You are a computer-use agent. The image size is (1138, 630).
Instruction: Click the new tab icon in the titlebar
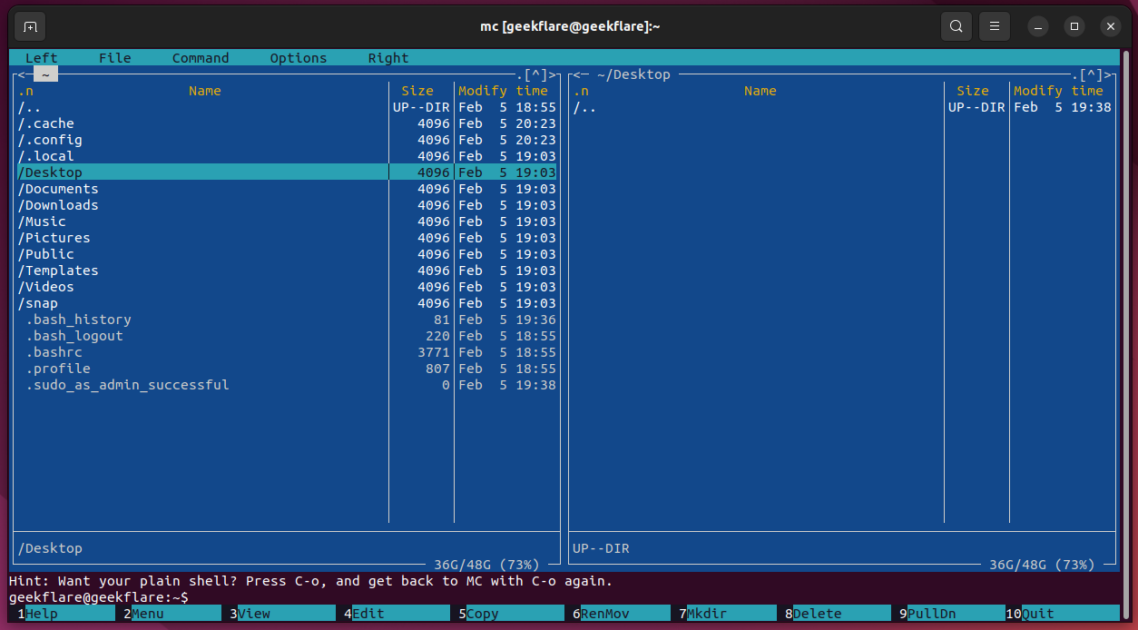pyautogui.click(x=29, y=26)
